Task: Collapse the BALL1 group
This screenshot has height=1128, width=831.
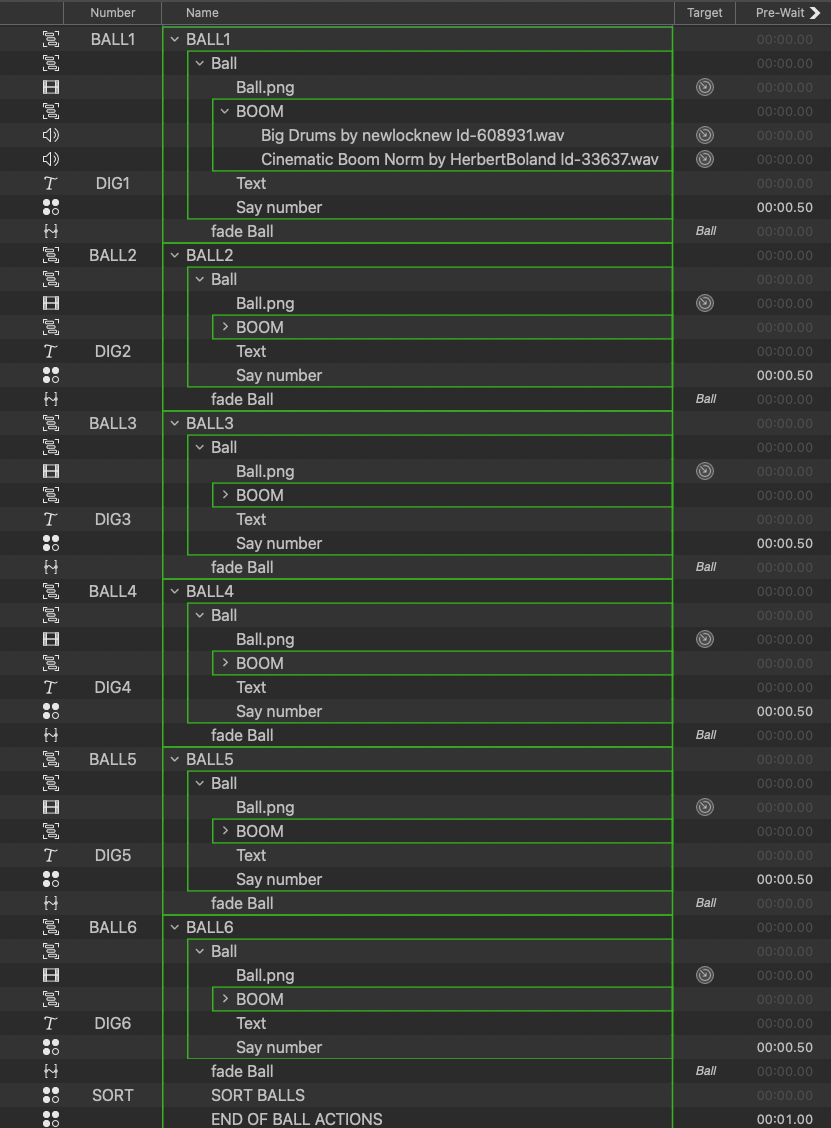Action: pyautogui.click(x=175, y=39)
